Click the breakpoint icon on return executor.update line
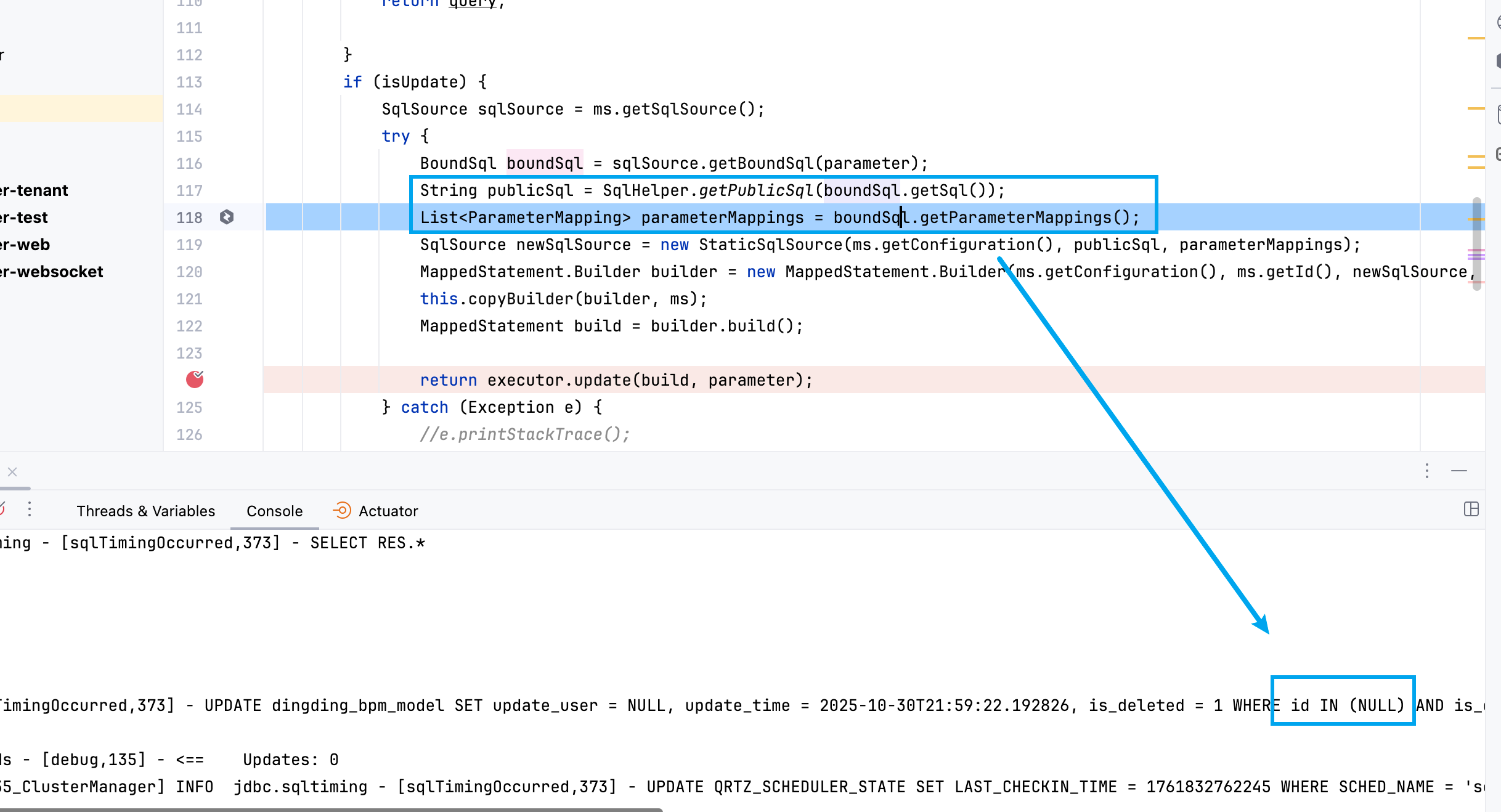Viewport: 1501px width, 812px height. pos(195,380)
